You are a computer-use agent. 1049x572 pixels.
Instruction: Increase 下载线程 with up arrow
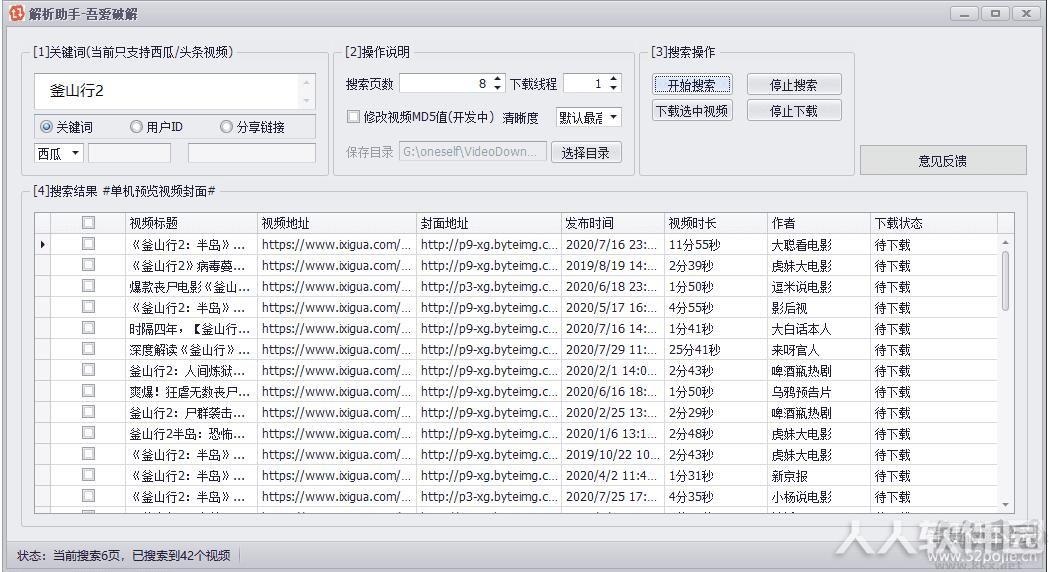tap(613, 79)
